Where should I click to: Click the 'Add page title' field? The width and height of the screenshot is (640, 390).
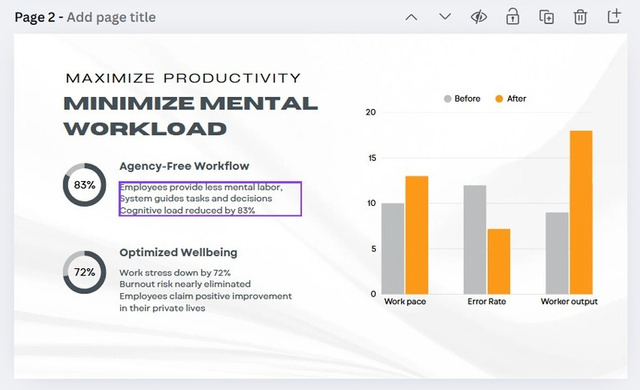click(x=111, y=17)
